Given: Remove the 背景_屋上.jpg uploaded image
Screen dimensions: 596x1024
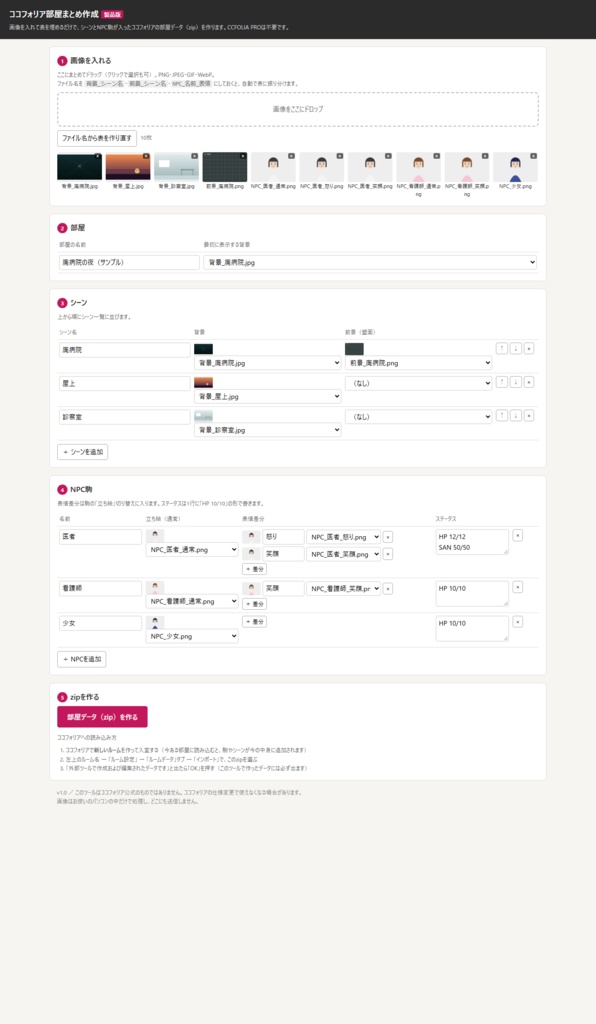Looking at the screenshot, I should click(x=146, y=156).
